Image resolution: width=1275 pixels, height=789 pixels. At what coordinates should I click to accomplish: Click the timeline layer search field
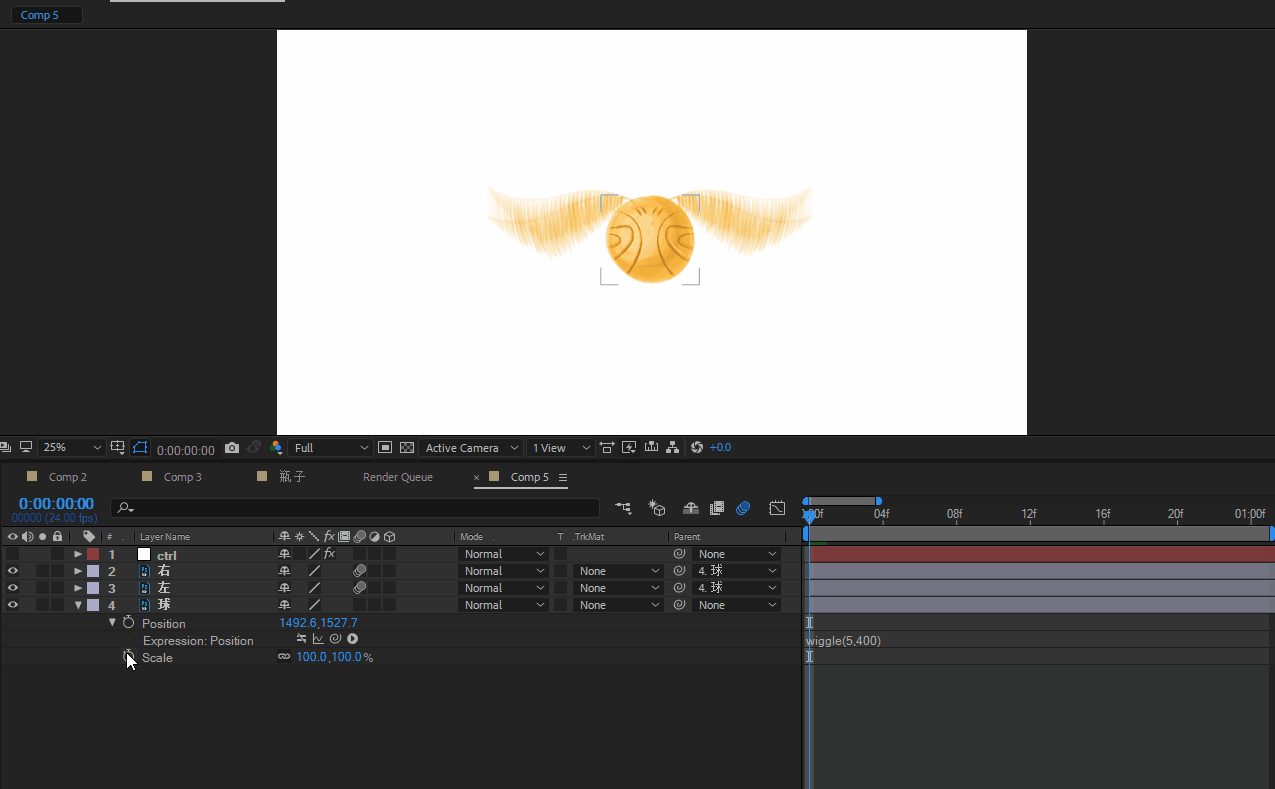pos(355,508)
